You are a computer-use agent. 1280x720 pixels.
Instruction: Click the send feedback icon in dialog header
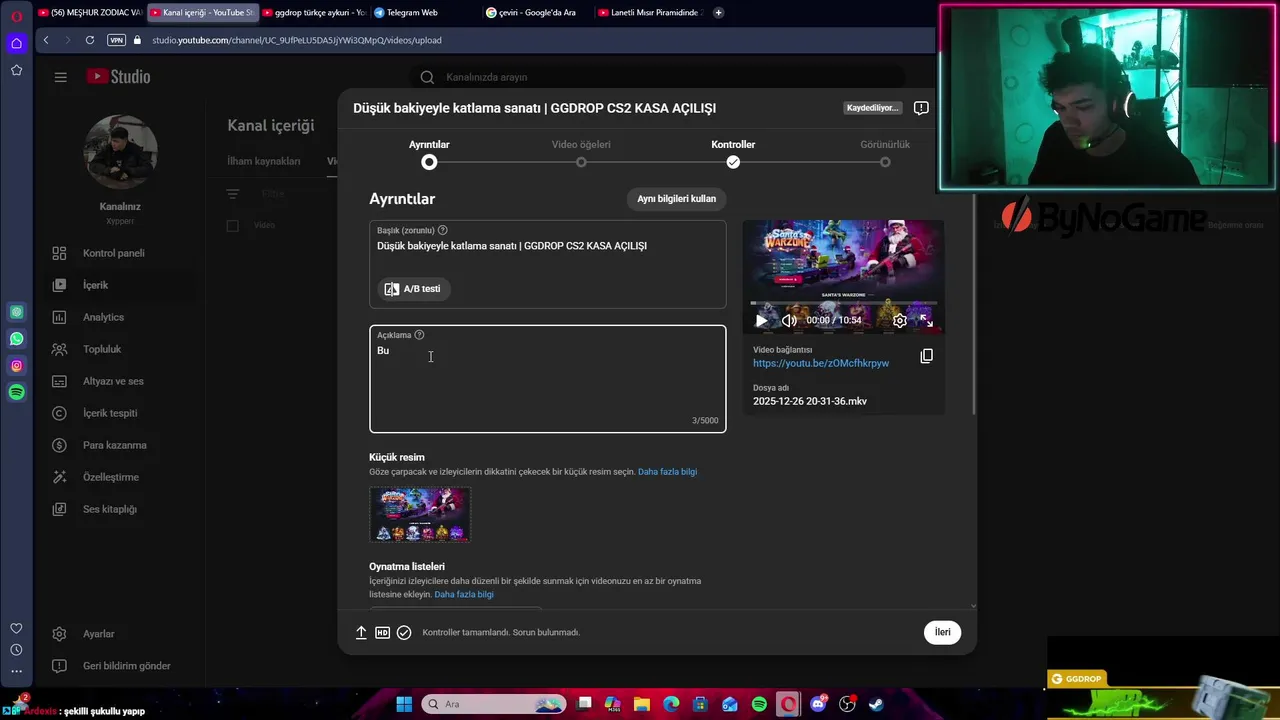coord(921,108)
